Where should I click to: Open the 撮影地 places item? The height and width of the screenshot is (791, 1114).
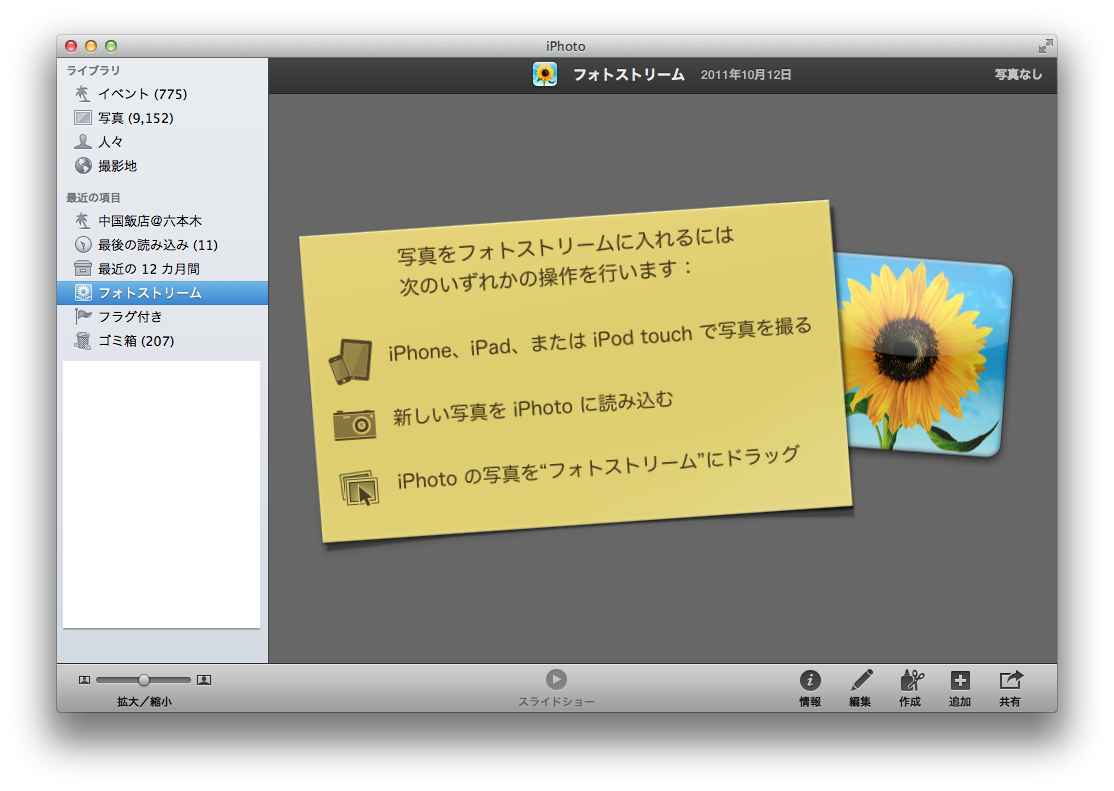click(x=162, y=166)
